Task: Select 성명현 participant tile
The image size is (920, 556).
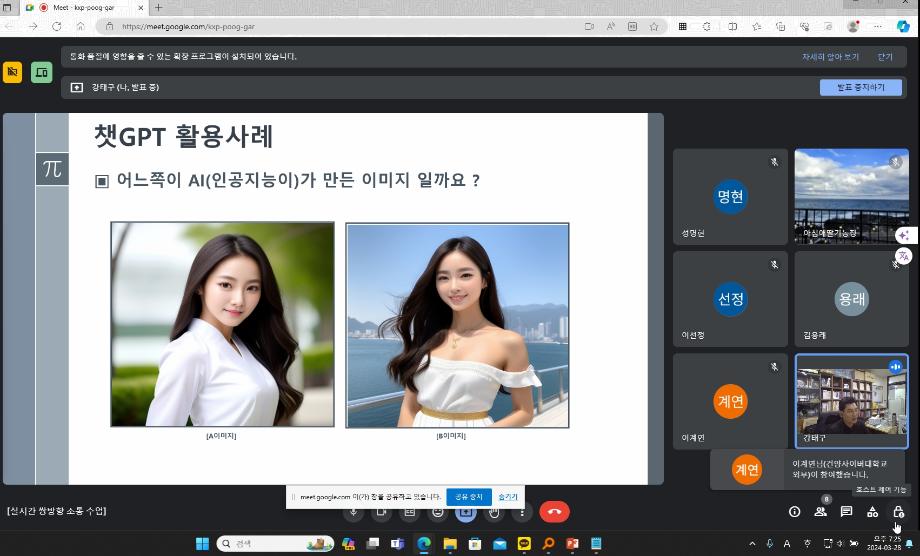Action: tap(730, 196)
